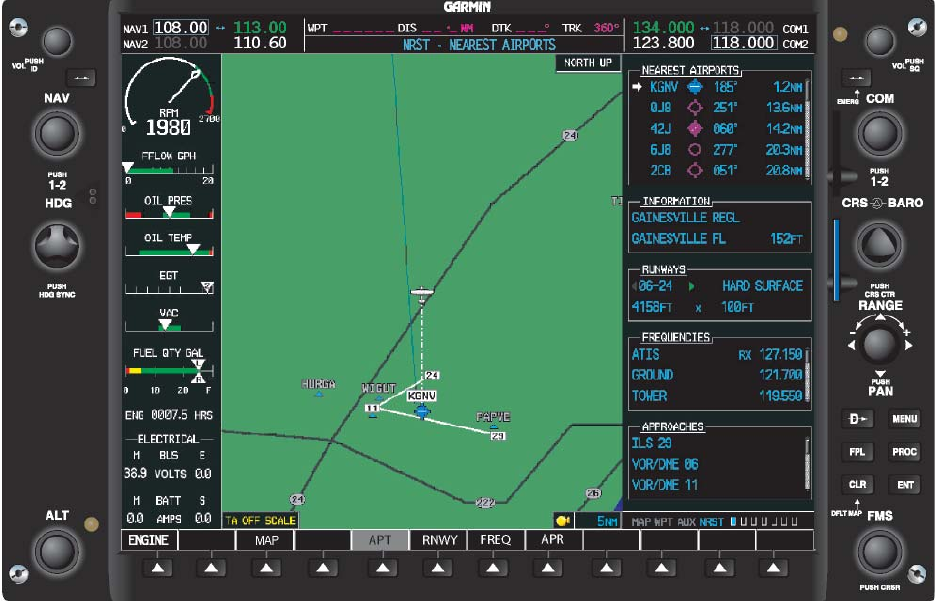The width and height of the screenshot is (935, 601).
Task: Click the aircraft symbol on the map
Action: pyautogui.click(x=422, y=293)
